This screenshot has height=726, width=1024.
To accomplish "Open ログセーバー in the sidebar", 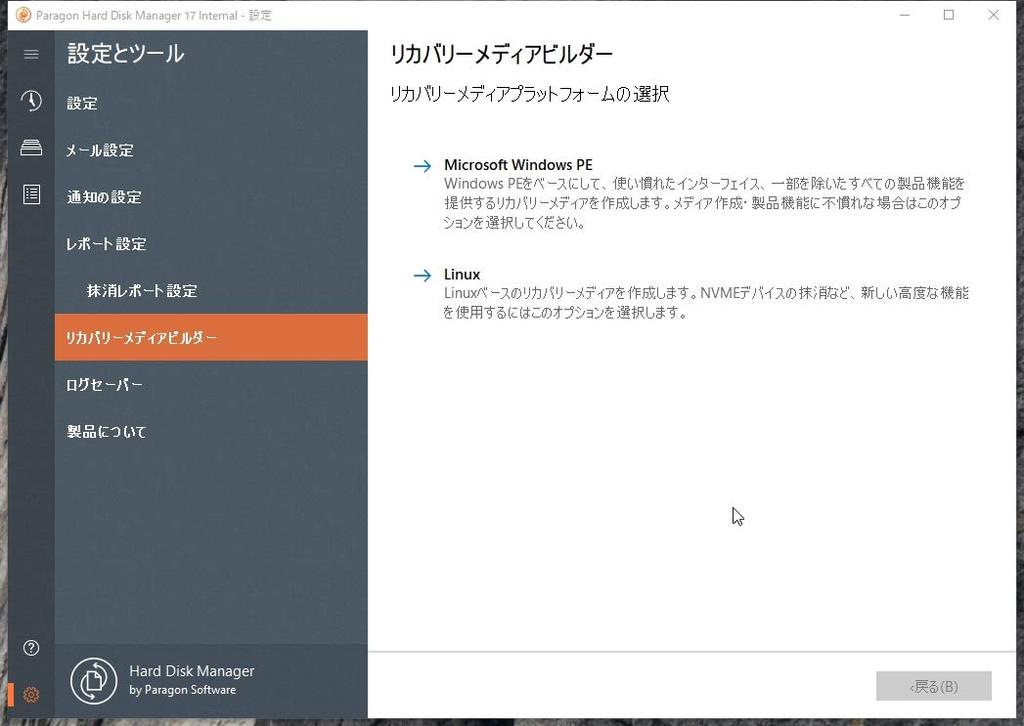I will pos(211,385).
